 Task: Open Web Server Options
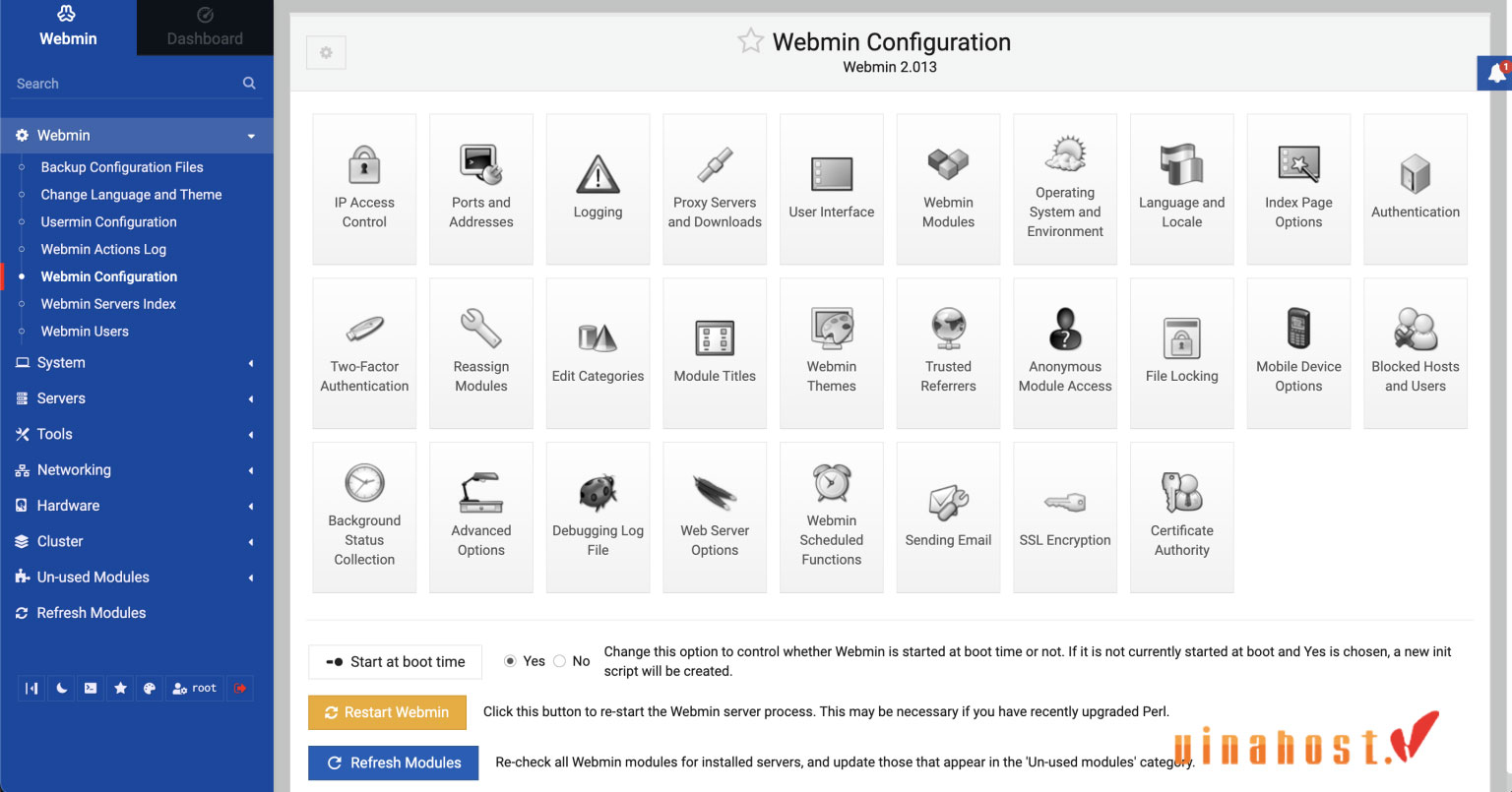tap(715, 518)
